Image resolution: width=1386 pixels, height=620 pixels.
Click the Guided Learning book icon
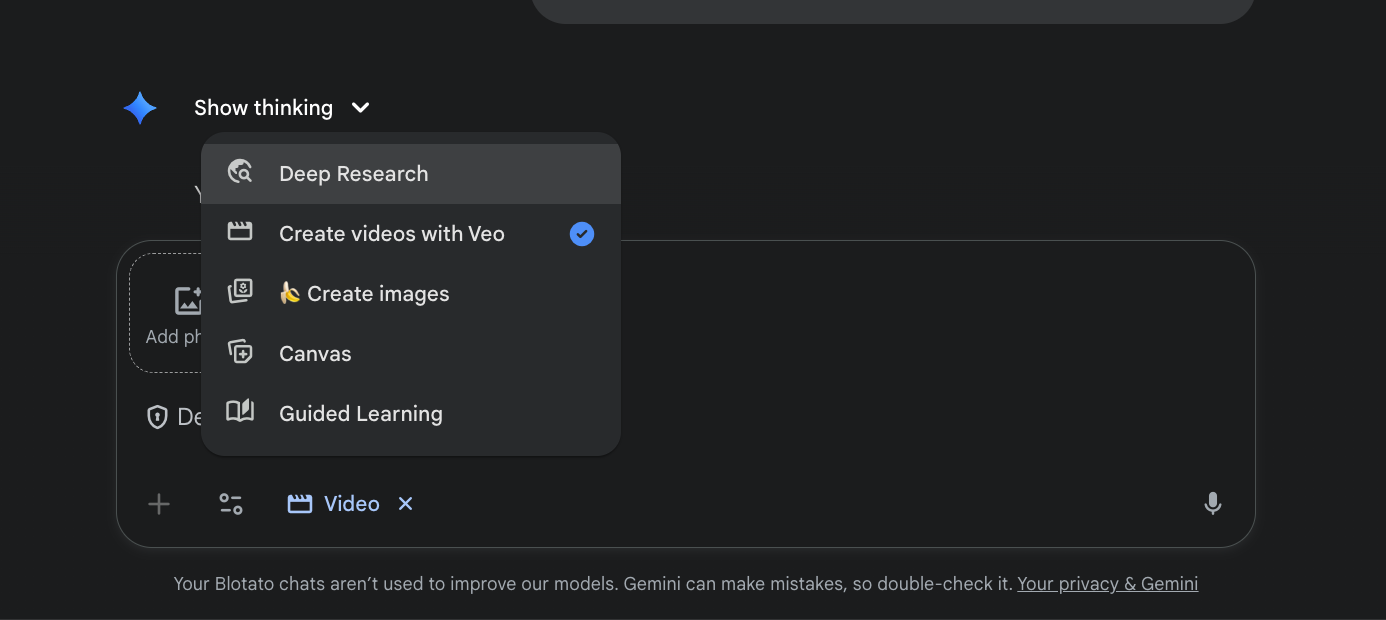[240, 411]
